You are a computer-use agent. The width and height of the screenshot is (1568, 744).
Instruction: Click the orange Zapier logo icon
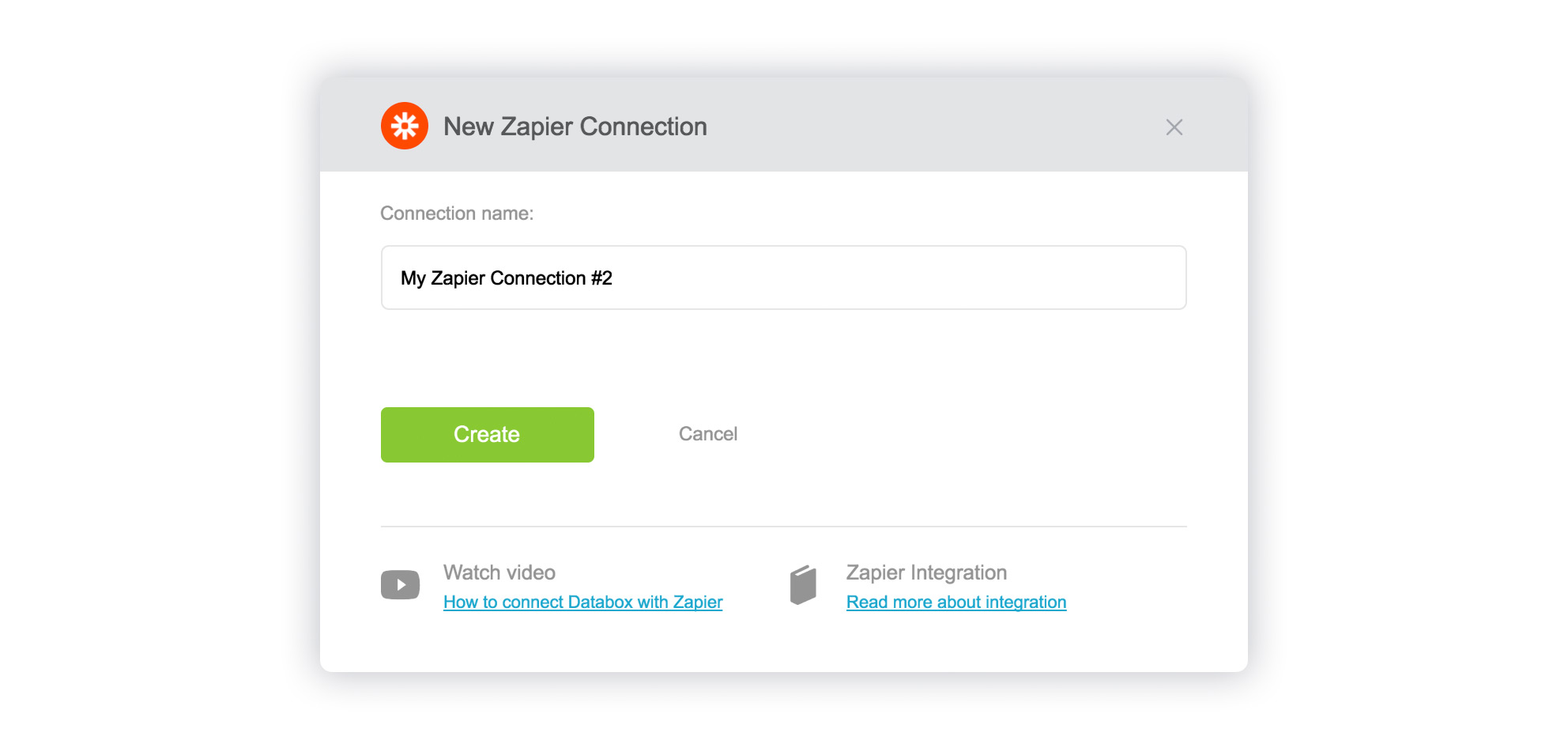pos(404,126)
